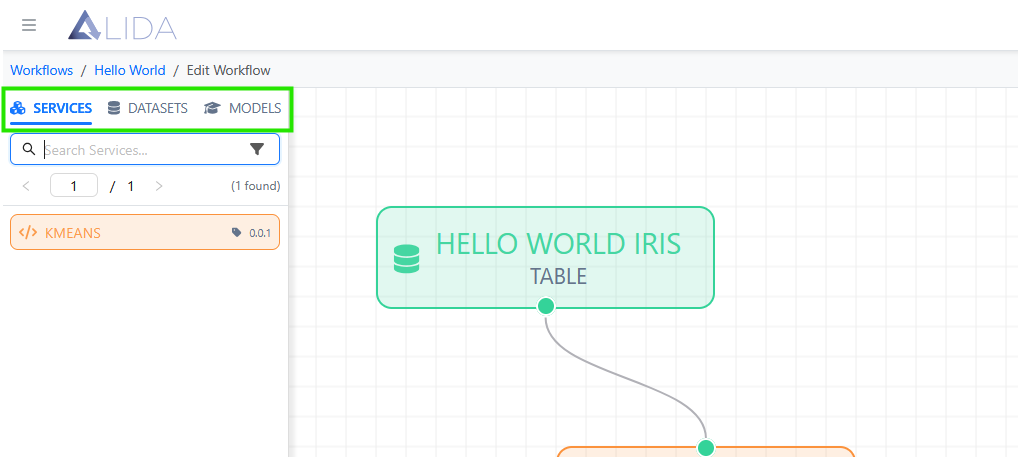This screenshot has height=457, width=1018.
Task: Select the Hello World Iris table node
Action: click(x=545, y=257)
